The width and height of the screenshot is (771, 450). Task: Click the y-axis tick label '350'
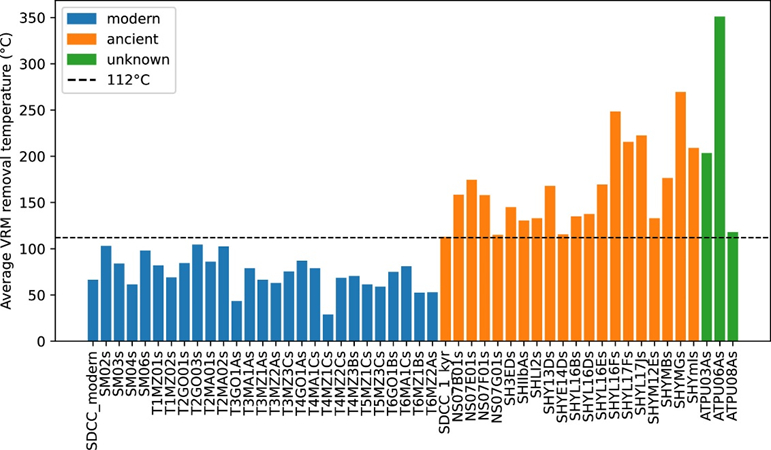click(32, 18)
